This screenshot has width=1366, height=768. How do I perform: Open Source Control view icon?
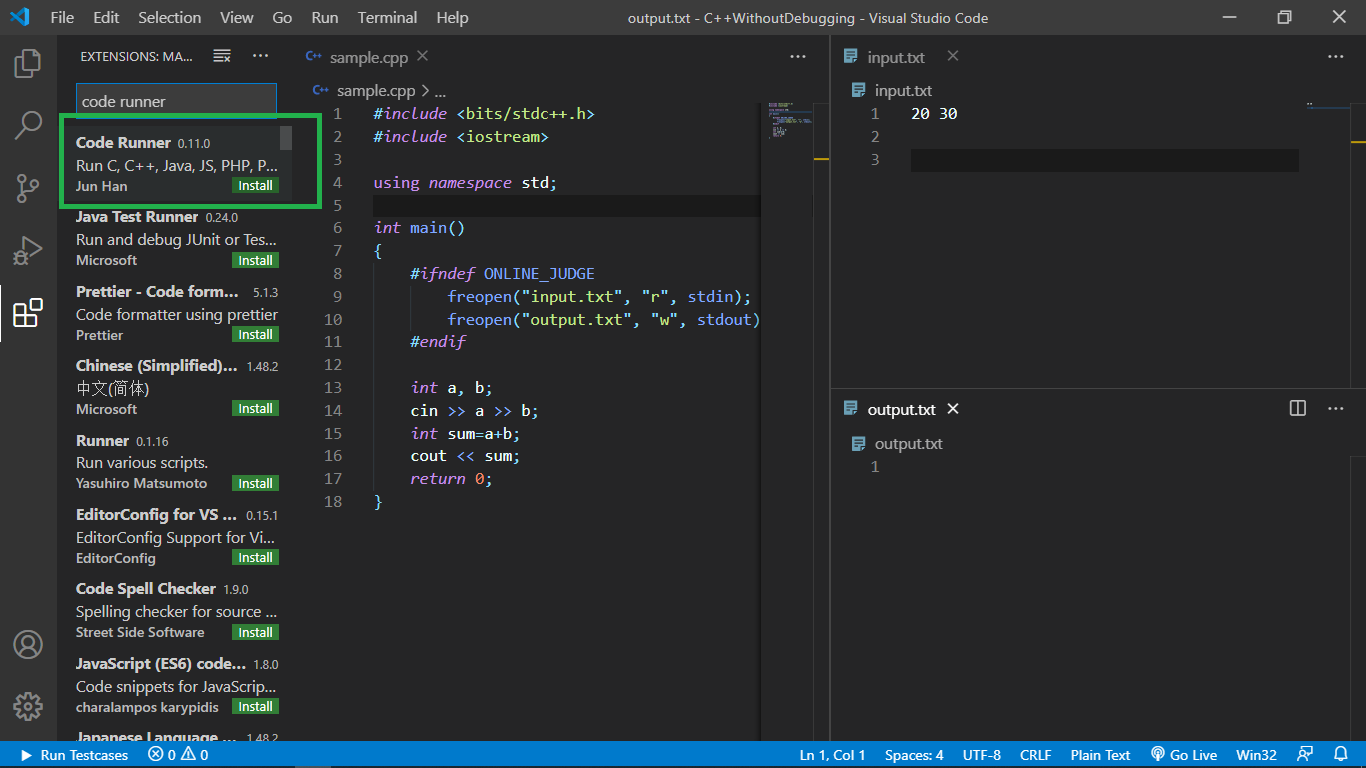pos(28,187)
